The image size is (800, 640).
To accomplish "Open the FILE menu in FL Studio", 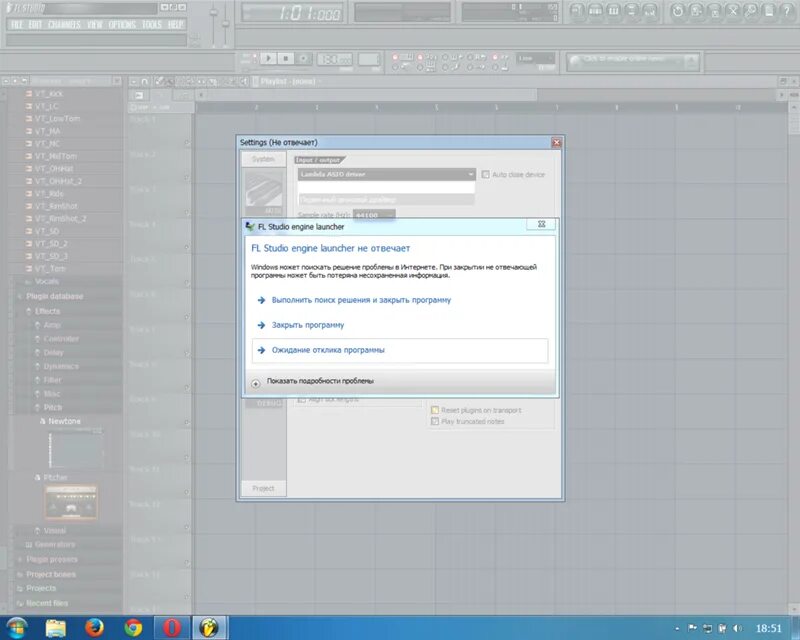I will tap(17, 24).
